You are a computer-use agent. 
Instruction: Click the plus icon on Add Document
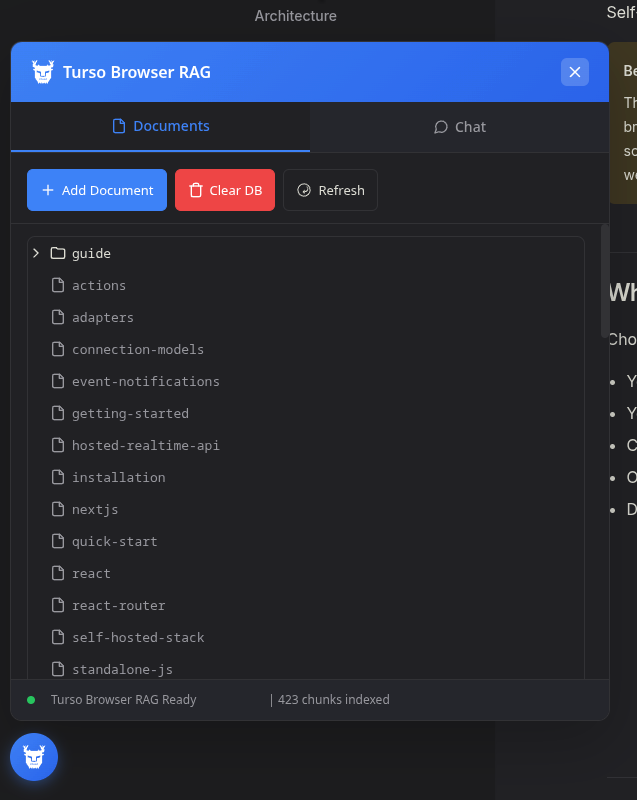pyautogui.click(x=48, y=190)
